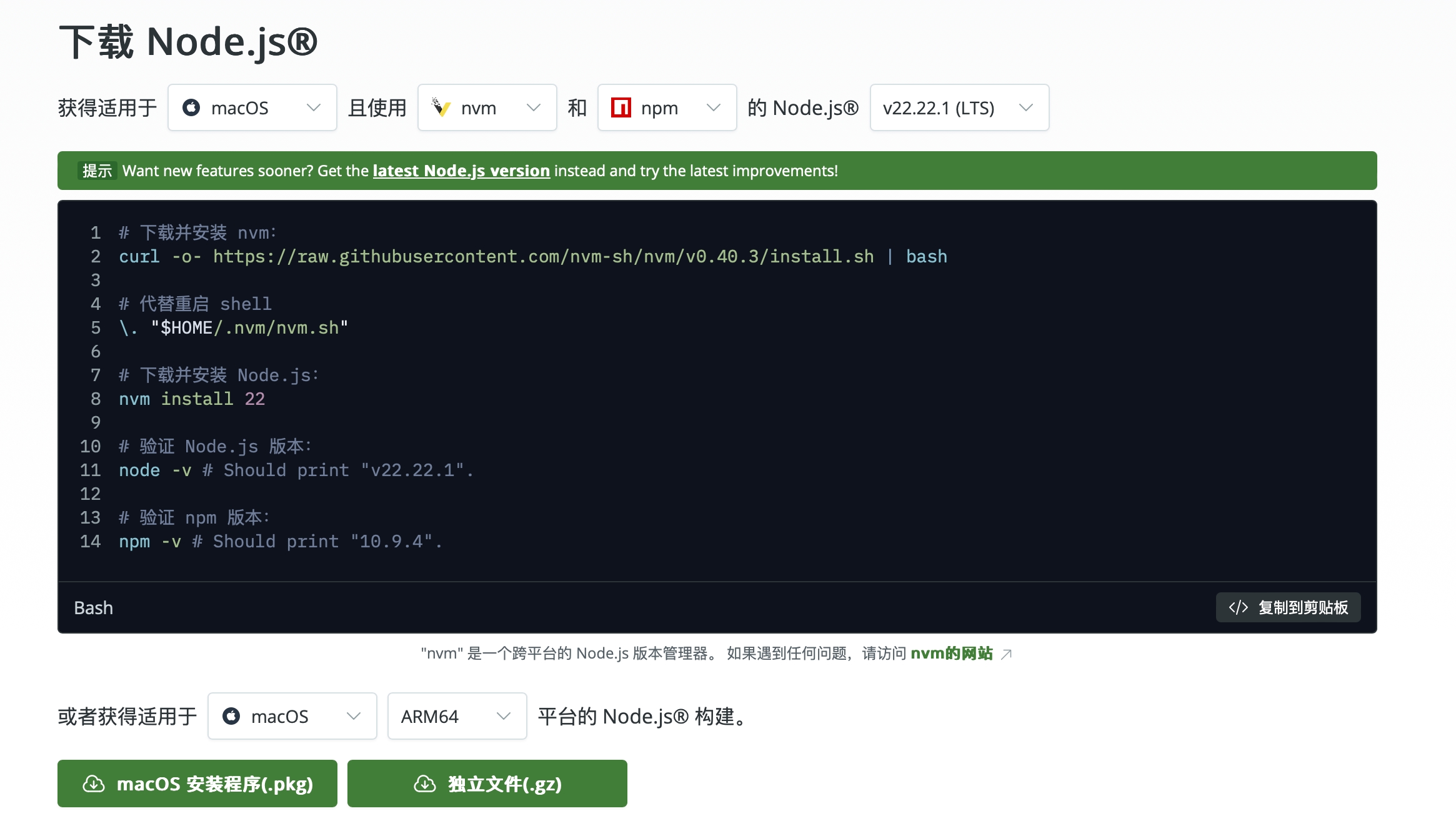The width and height of the screenshot is (1456, 826).
Task: Open the nvm version manager dropdown
Action: pos(487,107)
